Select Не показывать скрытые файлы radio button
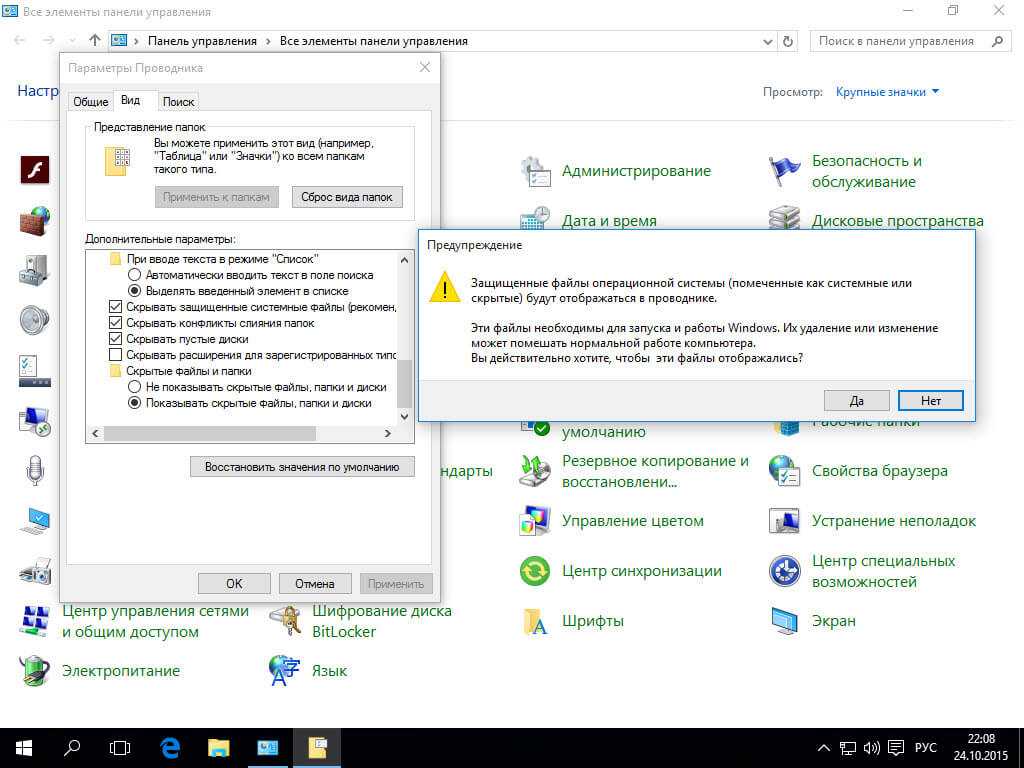This screenshot has width=1024, height=768. (134, 387)
